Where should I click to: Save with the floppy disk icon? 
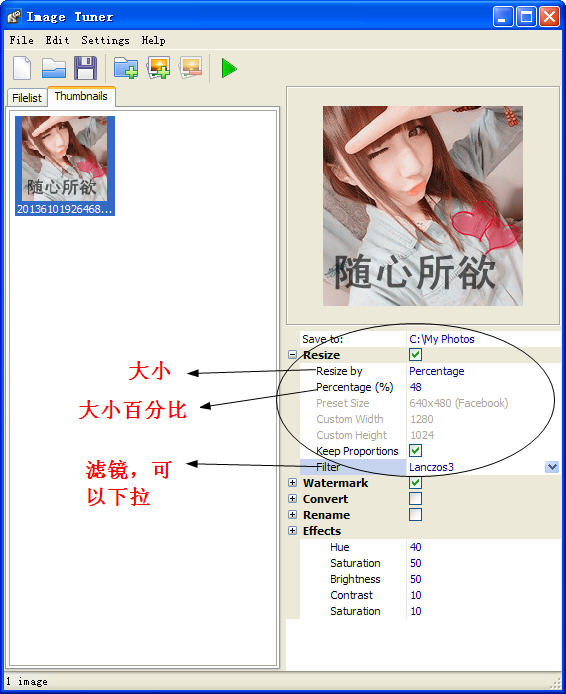click(85, 68)
